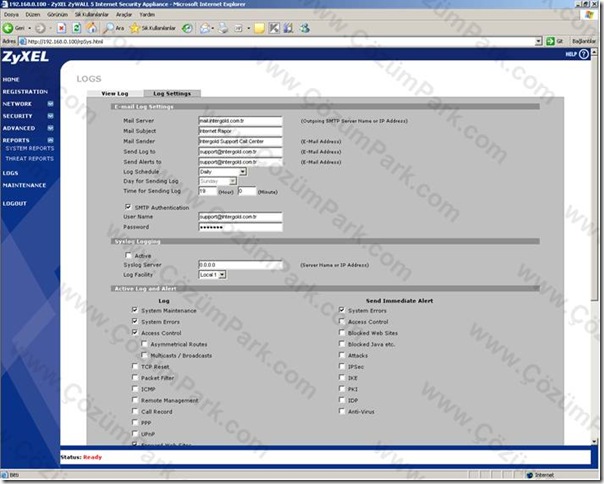Open the HELP question mark icon

click(584, 54)
